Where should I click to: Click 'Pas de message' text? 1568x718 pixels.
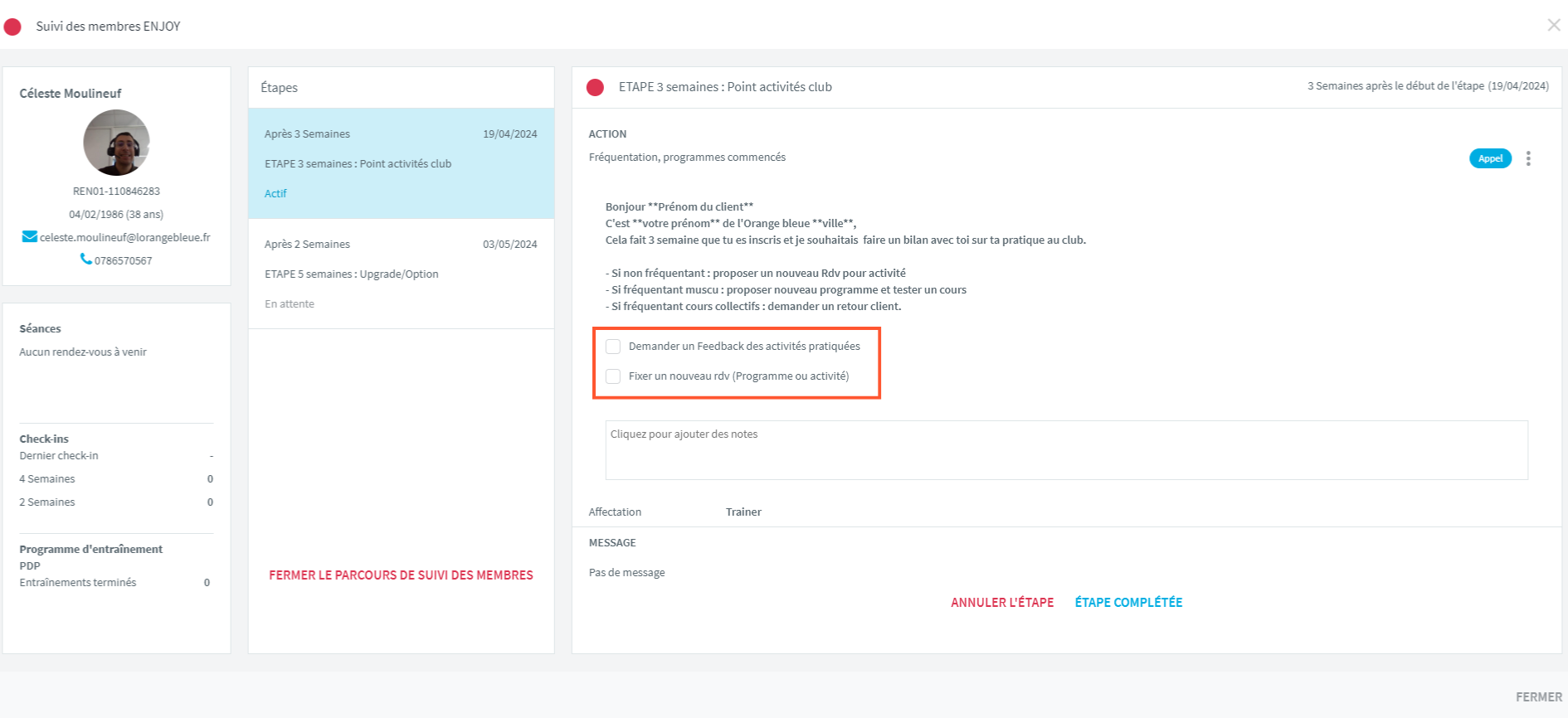point(626,572)
